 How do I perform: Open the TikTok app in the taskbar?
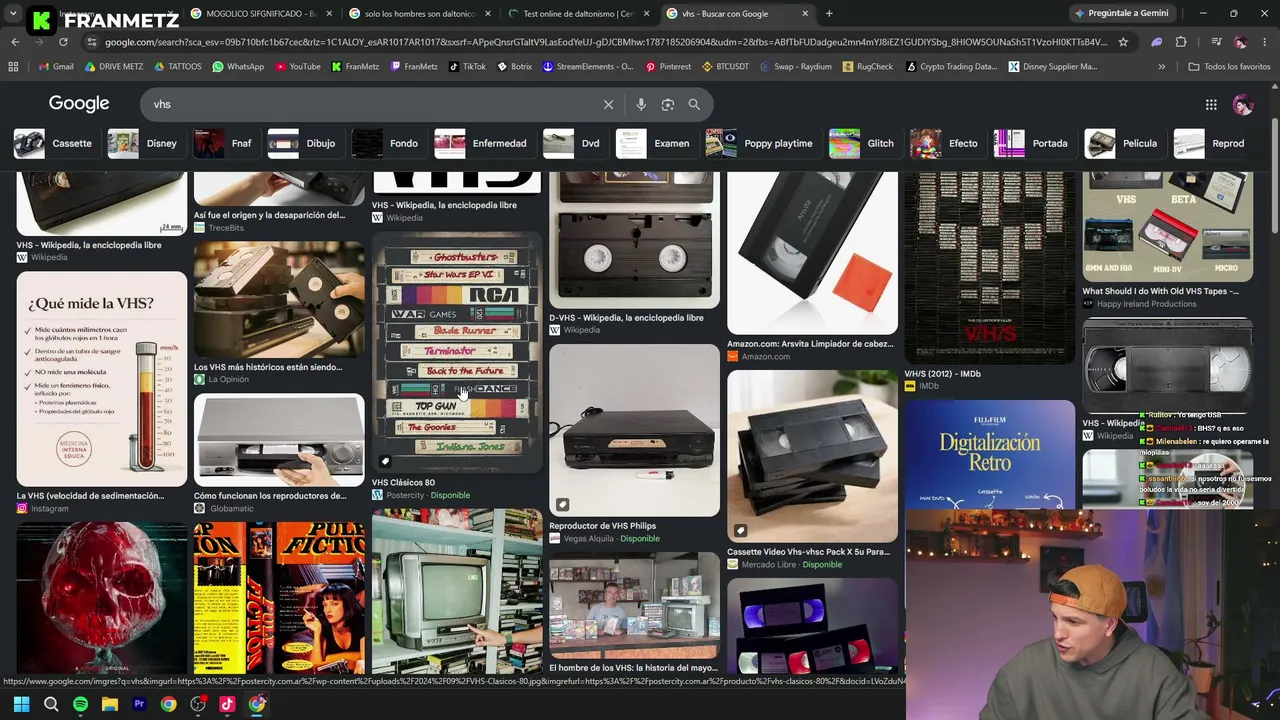click(227, 704)
